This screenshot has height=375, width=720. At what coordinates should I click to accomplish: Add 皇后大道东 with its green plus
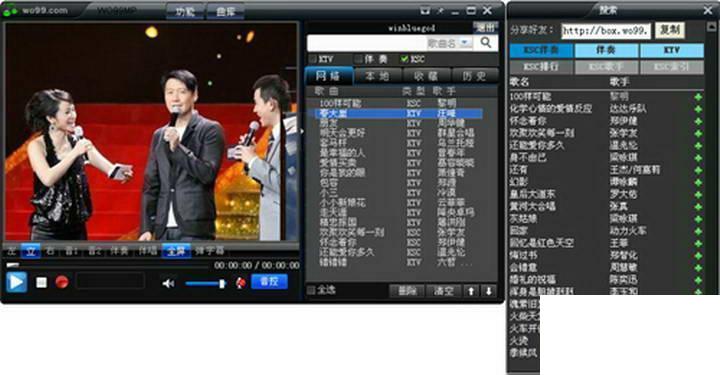pos(698,195)
